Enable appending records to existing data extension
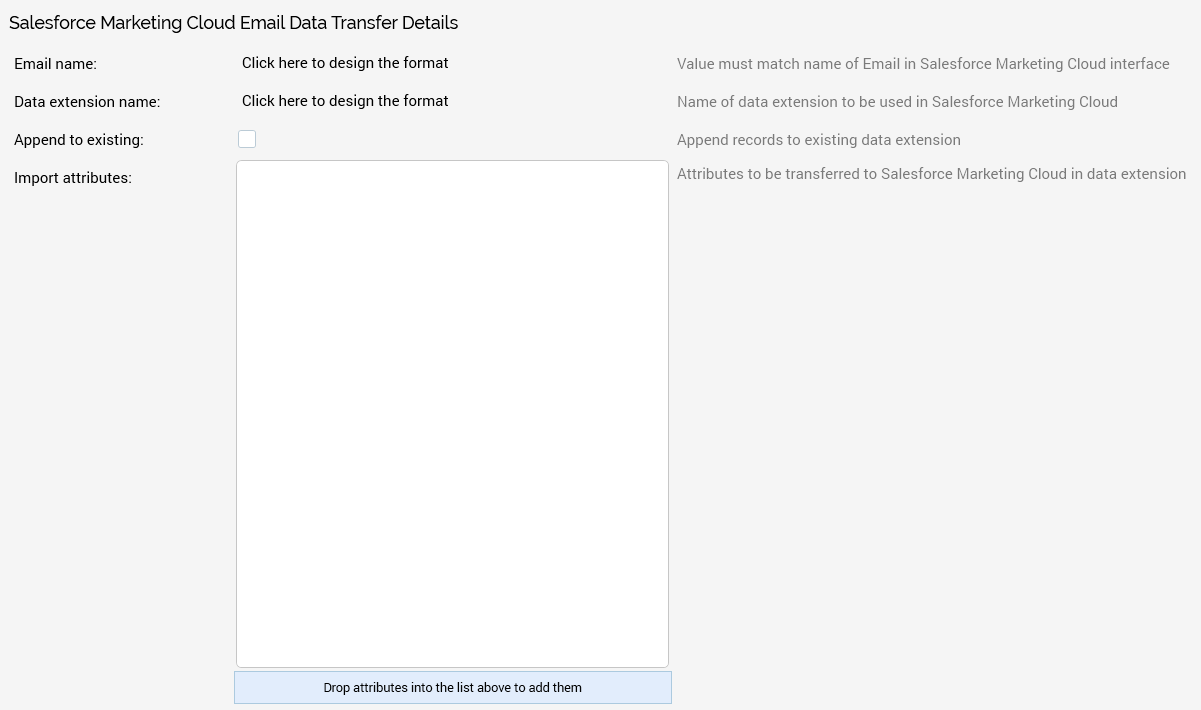The image size is (1201, 710). 247,139
